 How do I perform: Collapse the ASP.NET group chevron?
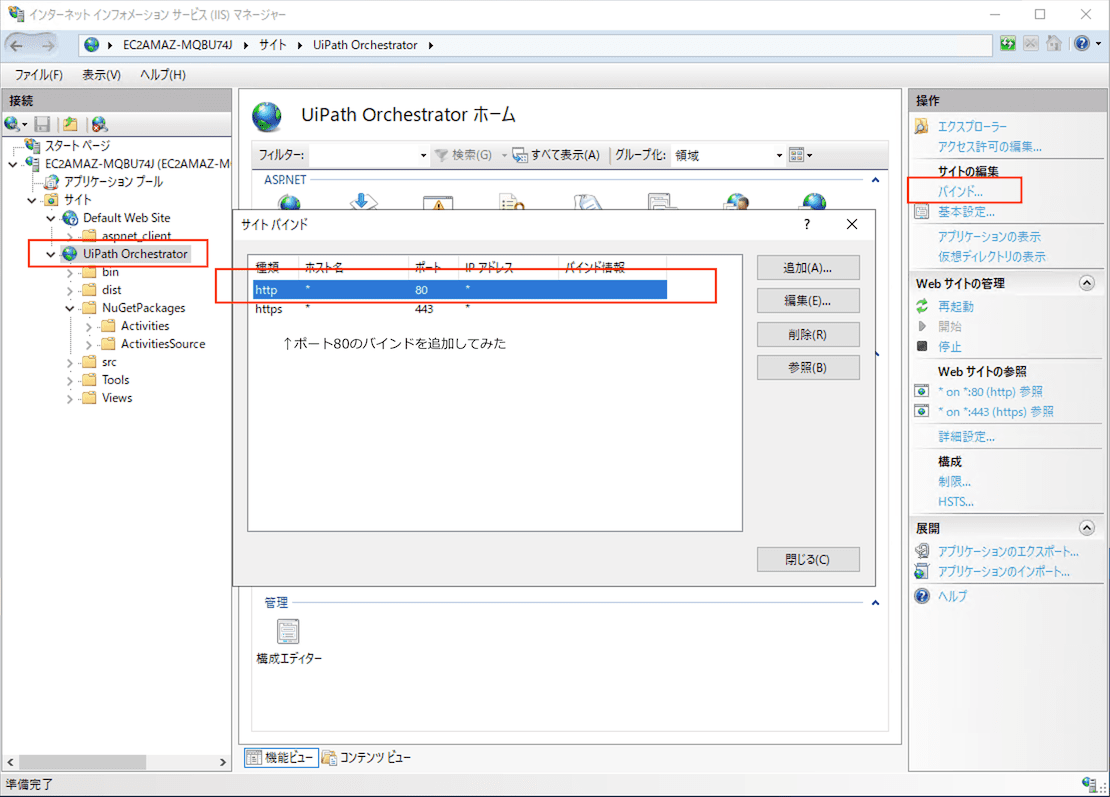[876, 180]
